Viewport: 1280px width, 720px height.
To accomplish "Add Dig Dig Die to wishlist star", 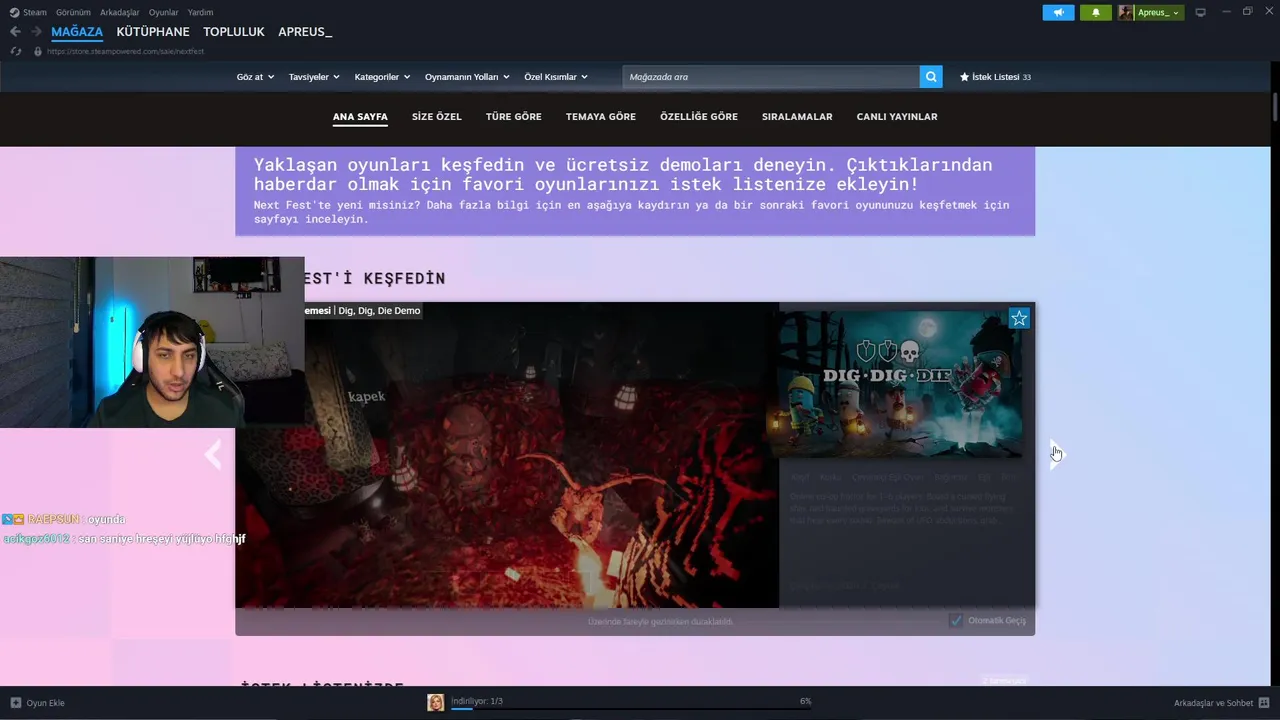I will click(1018, 318).
